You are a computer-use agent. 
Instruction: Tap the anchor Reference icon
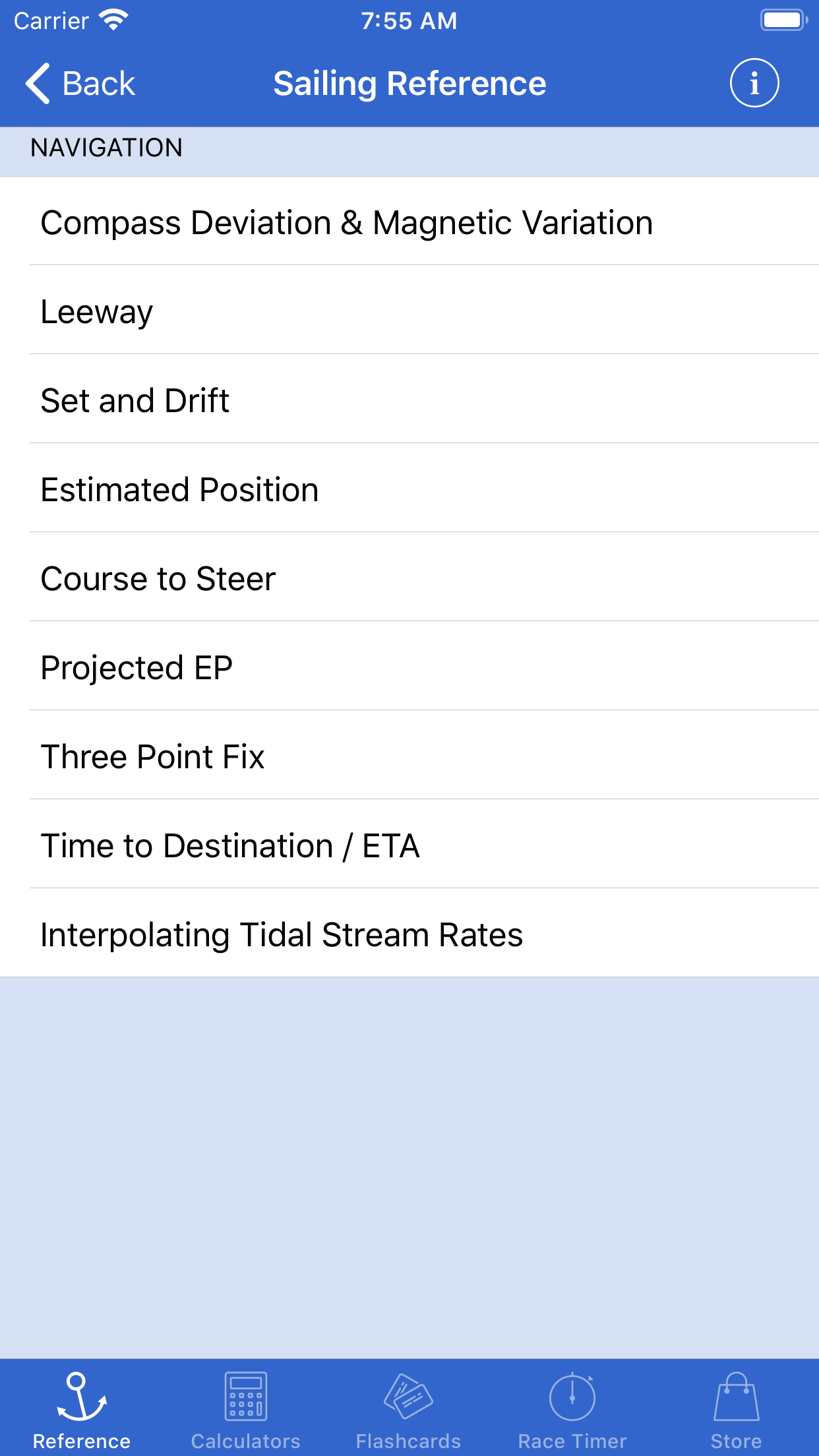[x=81, y=1397]
